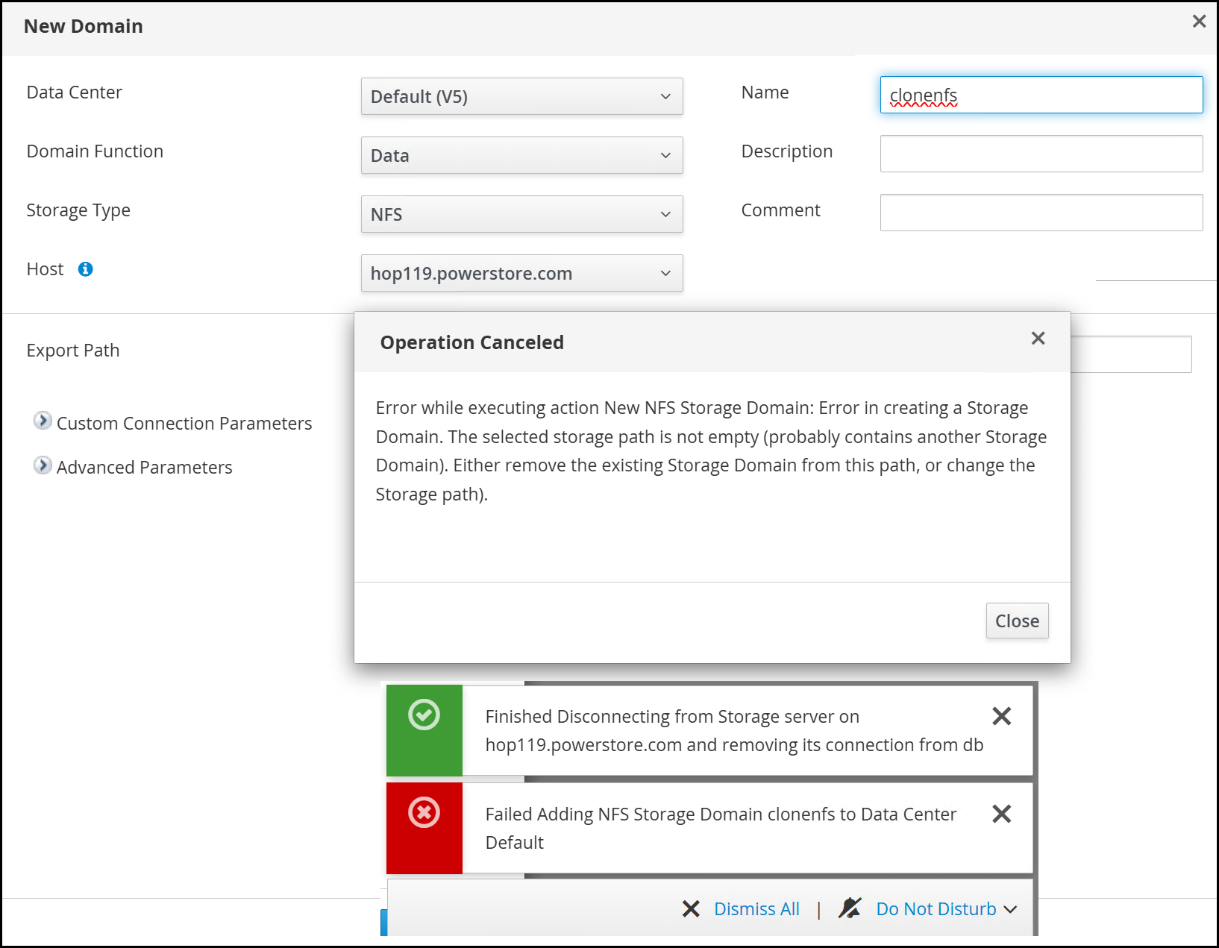Dismiss the Failed Adding NFS notification
The height and width of the screenshot is (948, 1219).
[x=1001, y=814]
